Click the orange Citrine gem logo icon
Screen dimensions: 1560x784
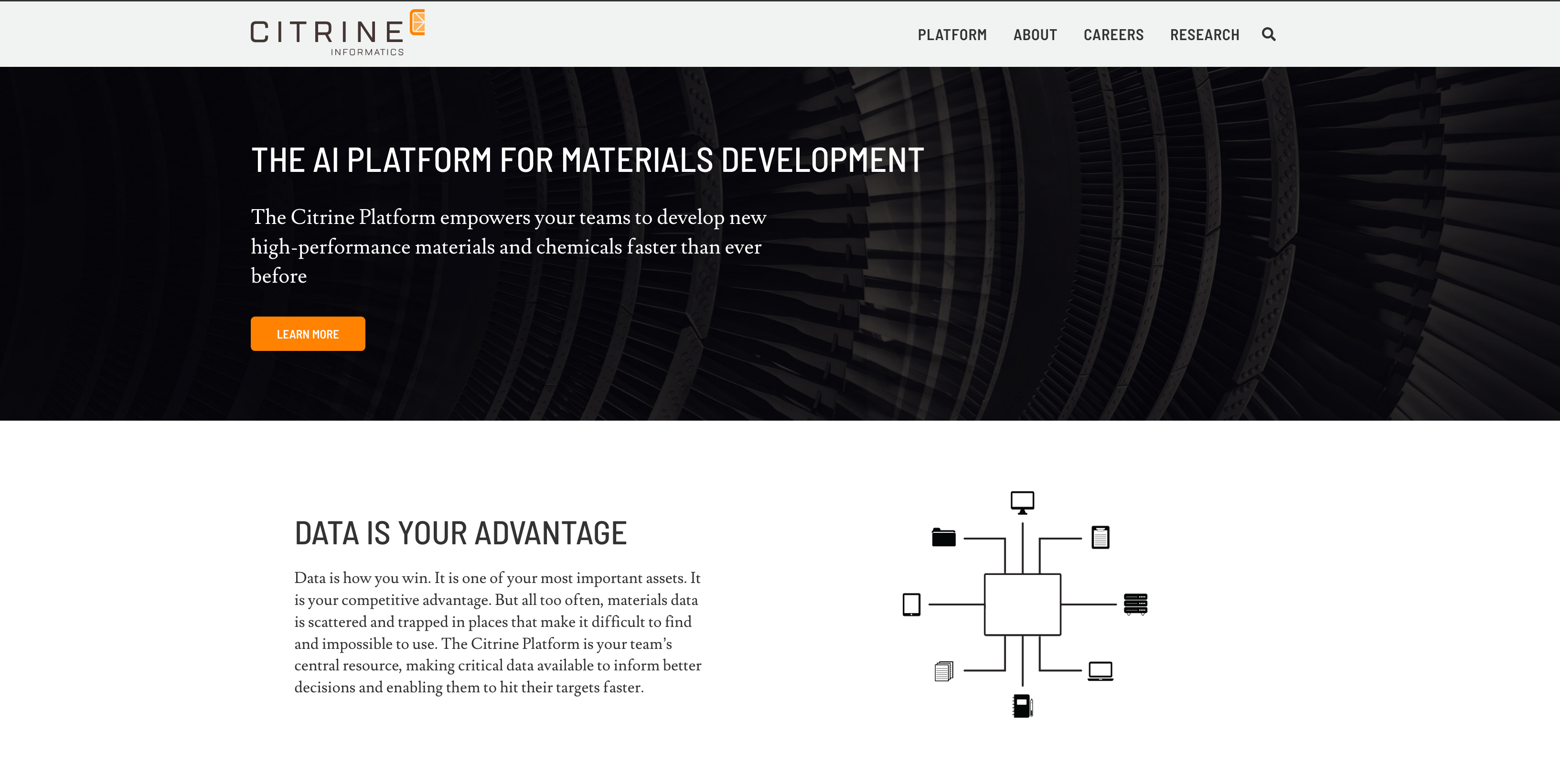click(x=417, y=22)
